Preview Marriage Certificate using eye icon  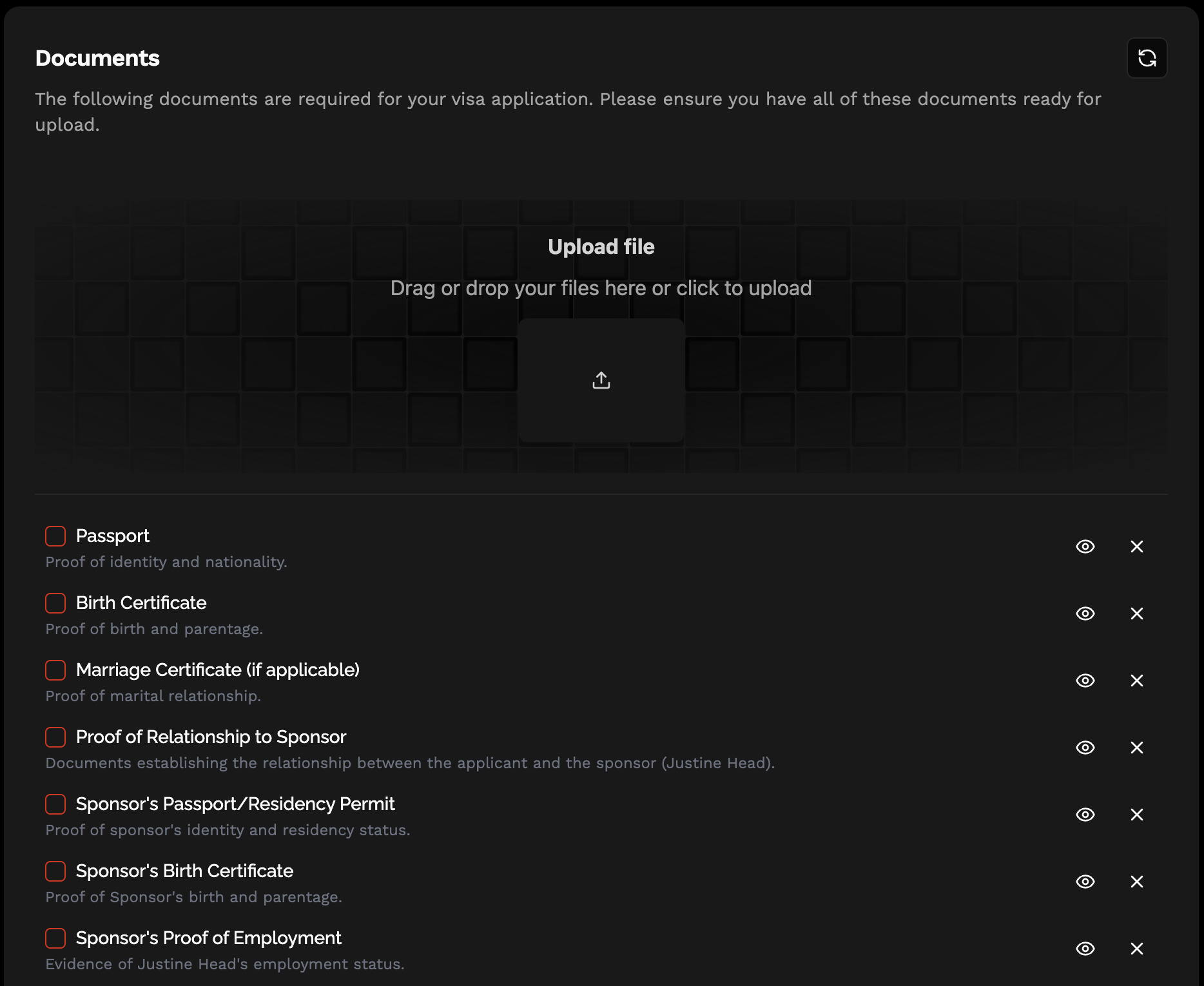[1085, 681]
